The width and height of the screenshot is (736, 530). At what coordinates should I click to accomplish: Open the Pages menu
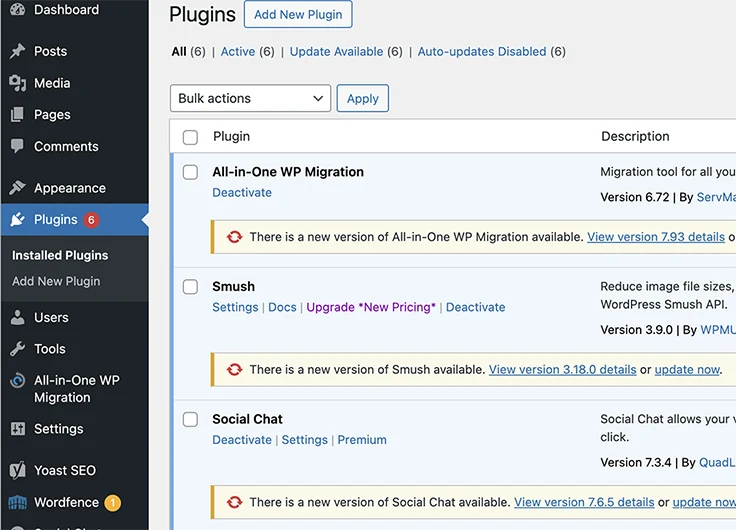(x=52, y=115)
